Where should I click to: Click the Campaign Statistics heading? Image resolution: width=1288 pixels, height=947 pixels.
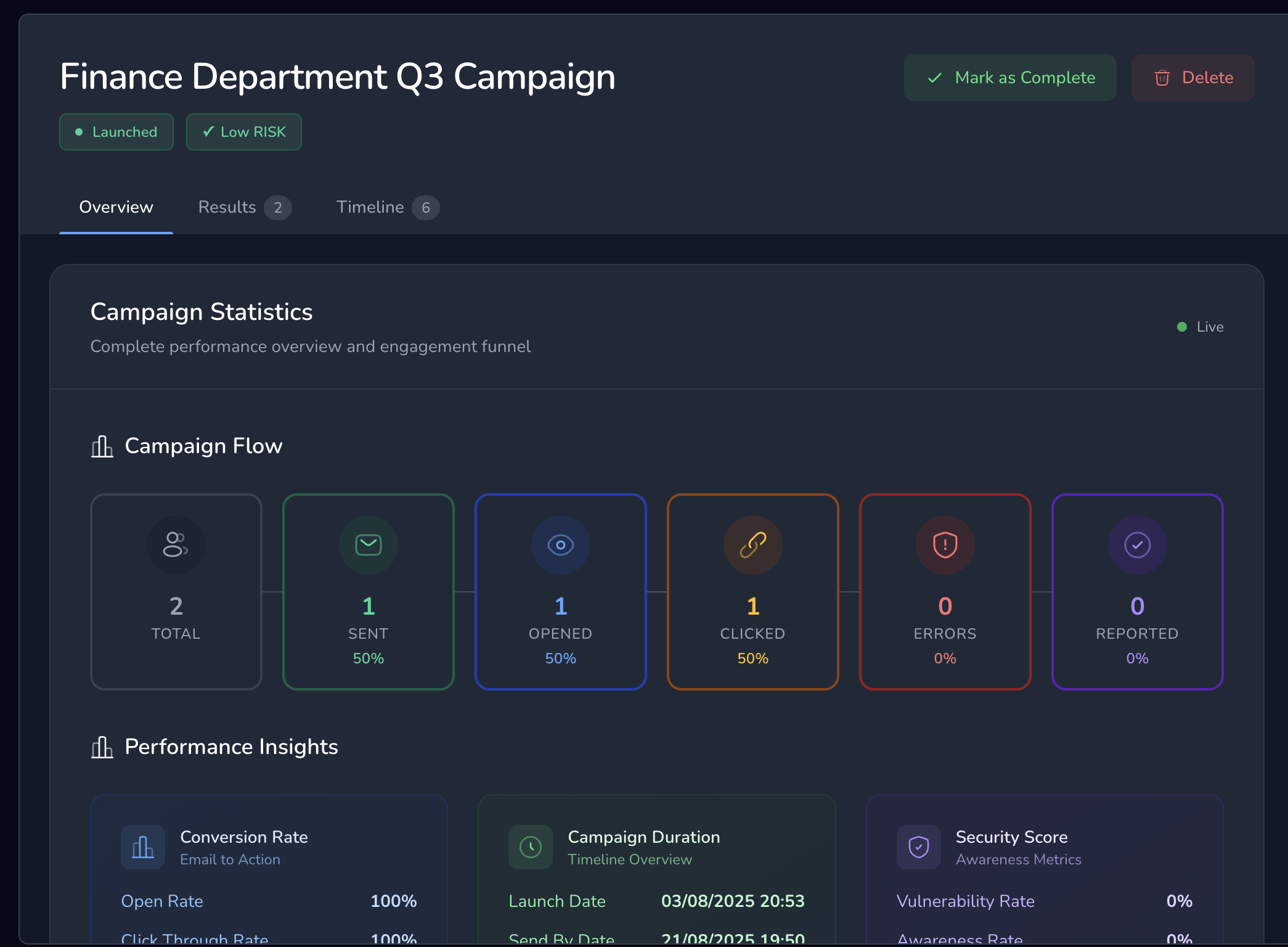[x=202, y=312]
